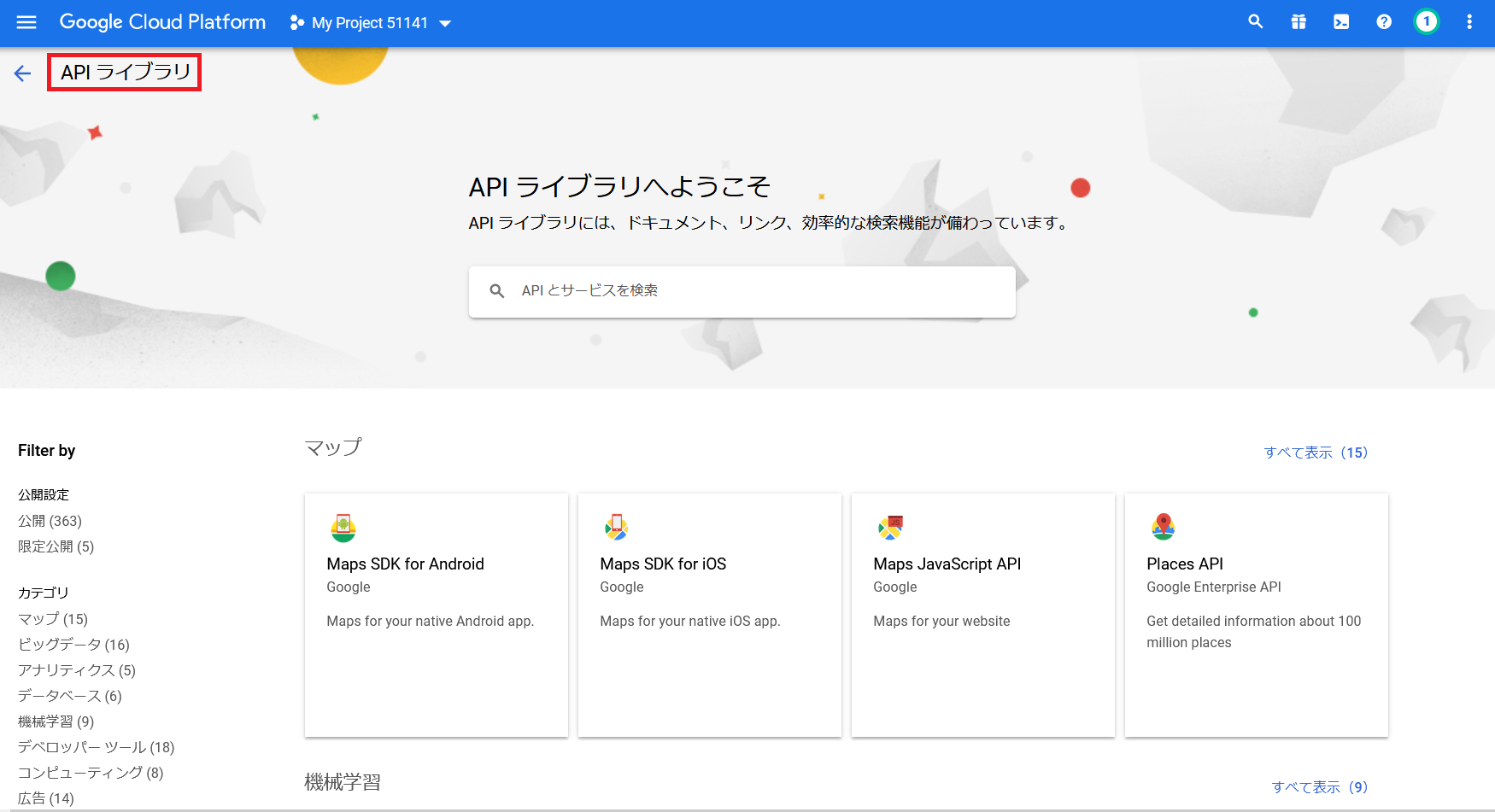Open the Maps JavaScript API card
The image size is (1495, 812).
[x=983, y=615]
